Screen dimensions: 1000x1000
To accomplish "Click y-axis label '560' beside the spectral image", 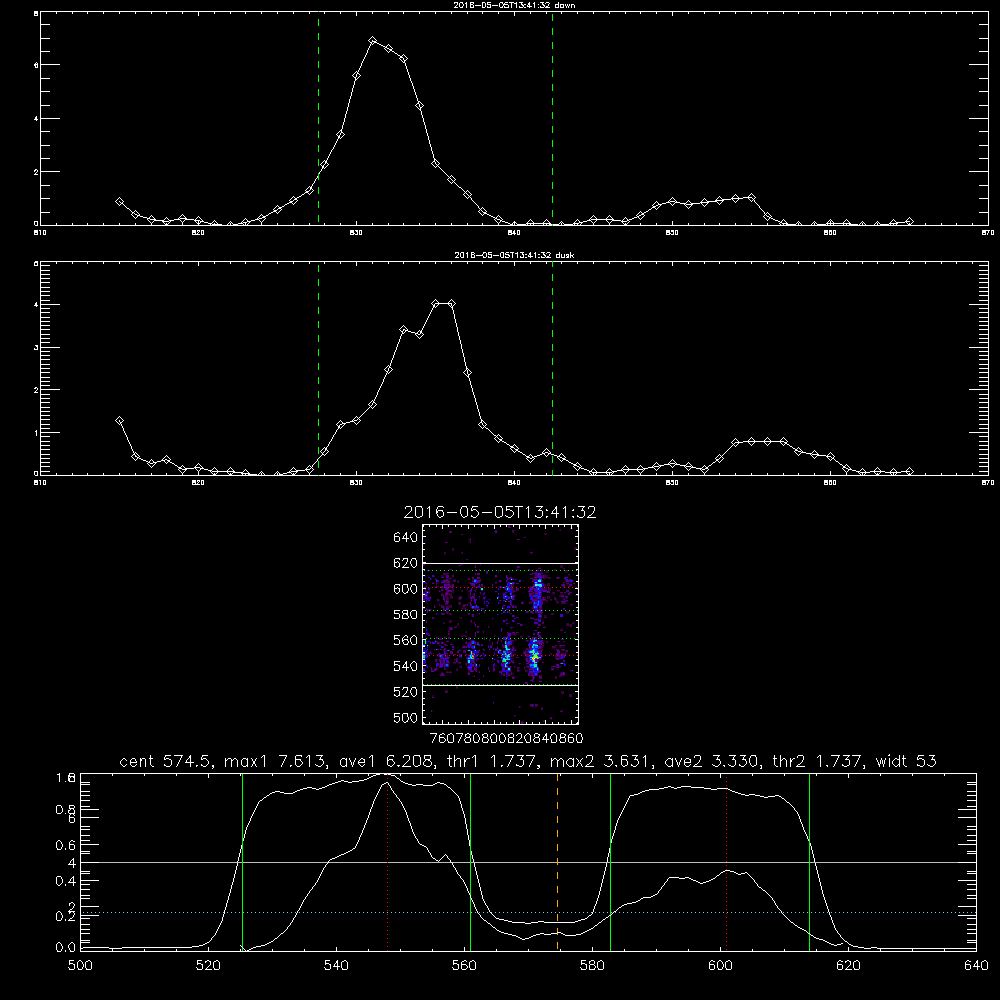I will [406, 640].
